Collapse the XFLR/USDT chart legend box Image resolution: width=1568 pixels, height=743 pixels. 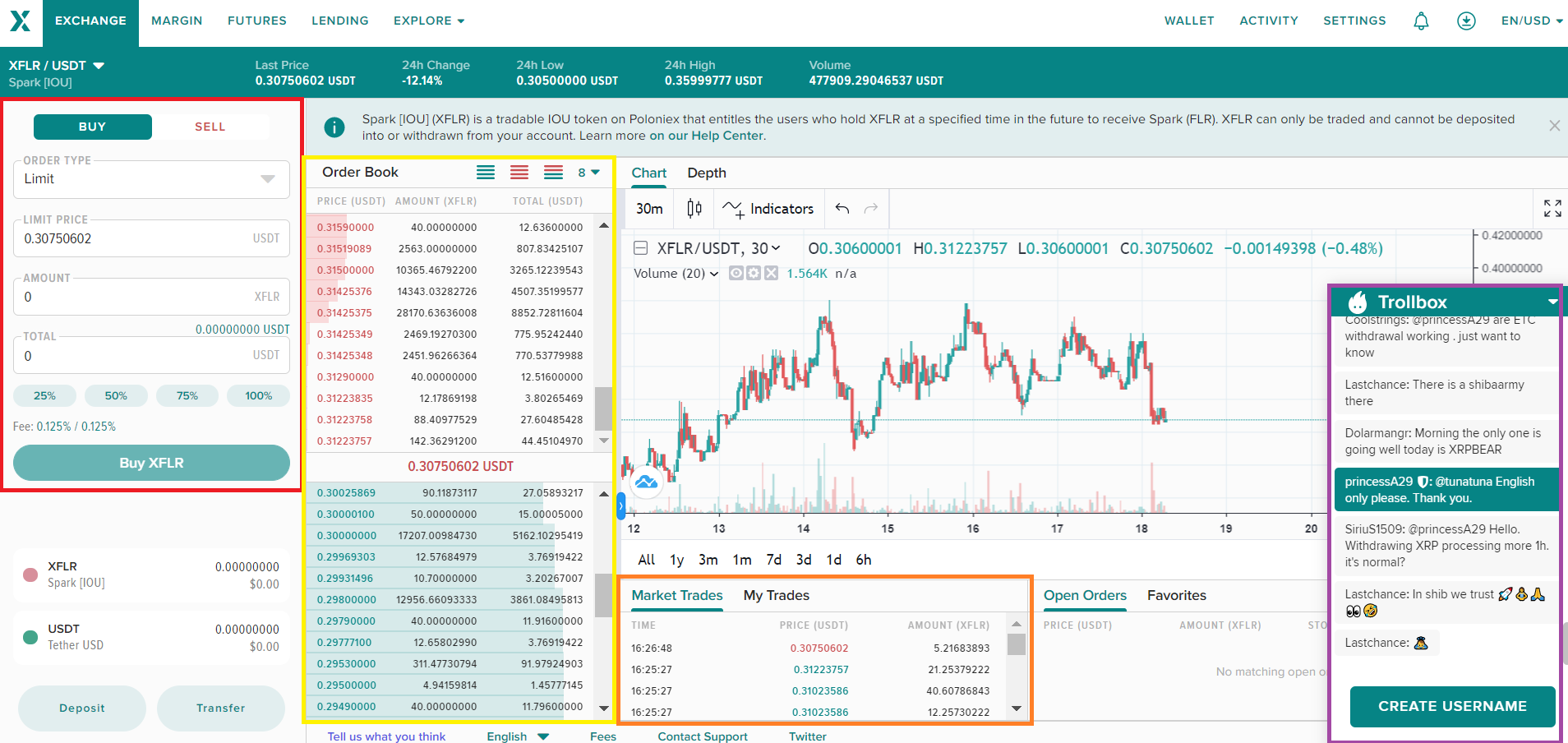pos(641,248)
